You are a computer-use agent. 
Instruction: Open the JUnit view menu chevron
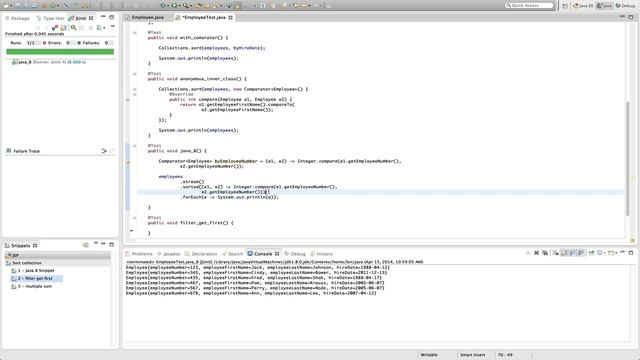(113, 27)
